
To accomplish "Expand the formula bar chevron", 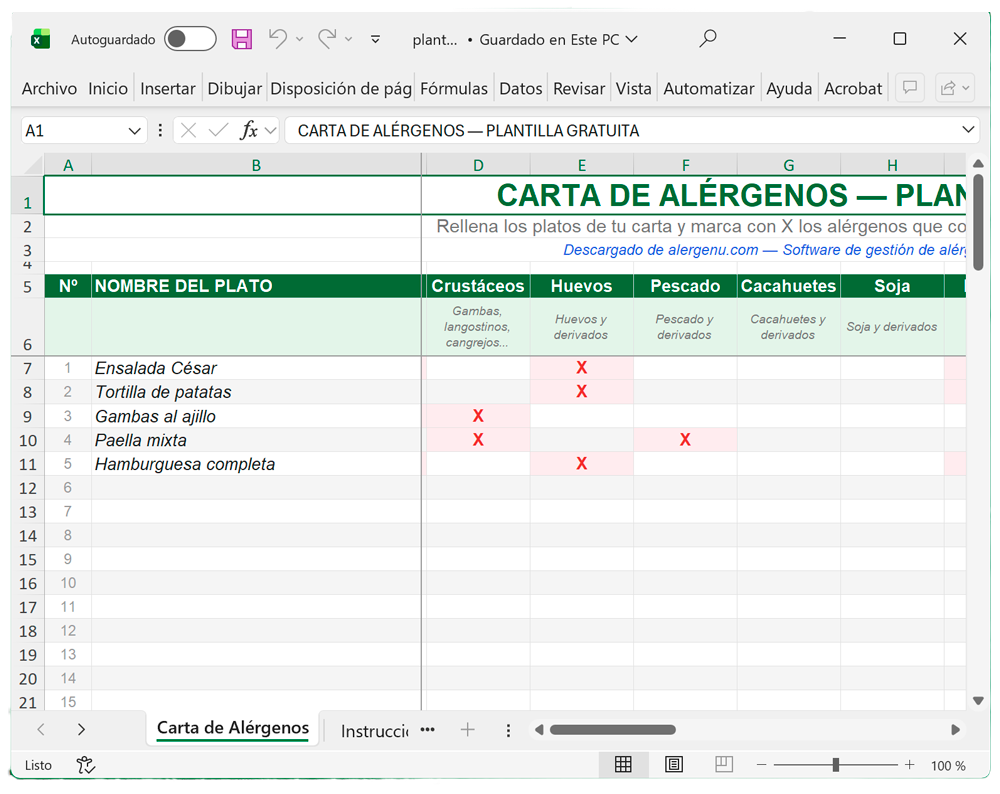I will point(968,130).
